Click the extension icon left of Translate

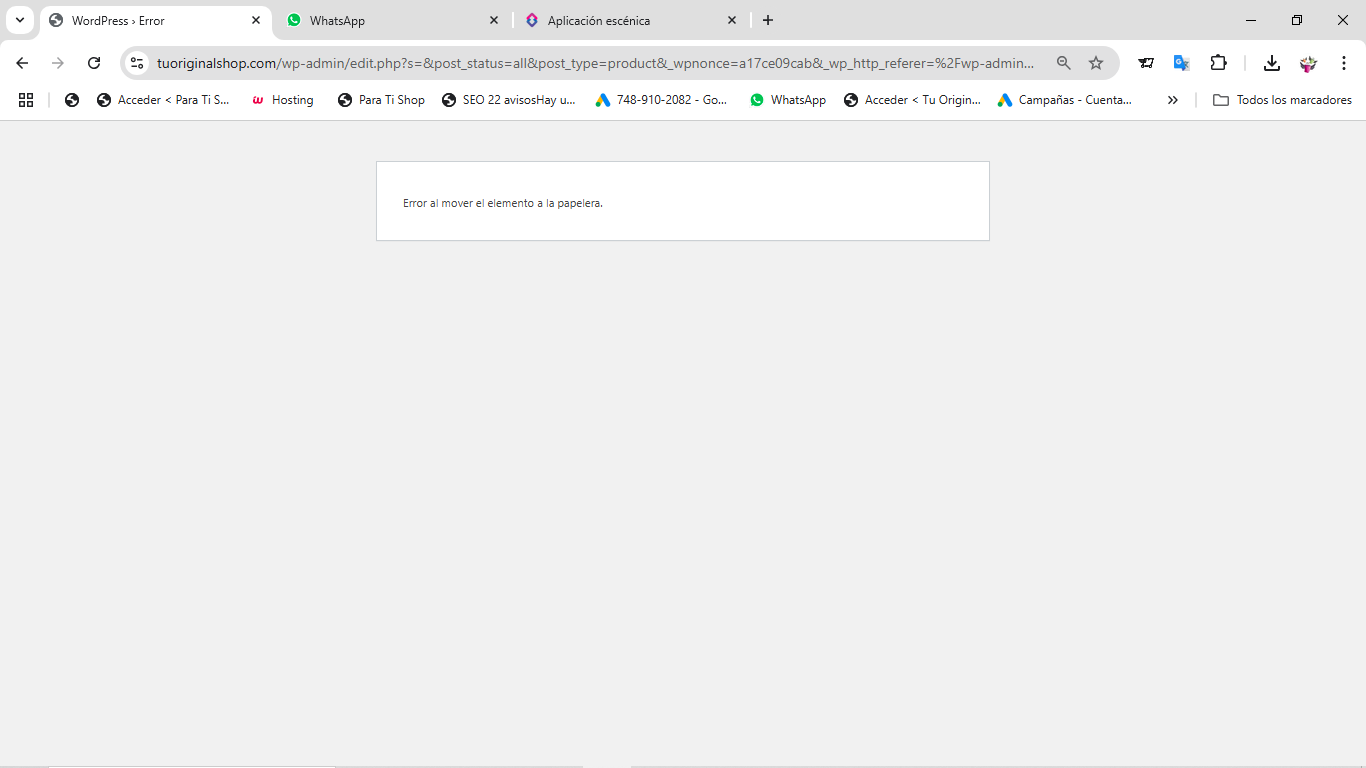pyautogui.click(x=1146, y=63)
